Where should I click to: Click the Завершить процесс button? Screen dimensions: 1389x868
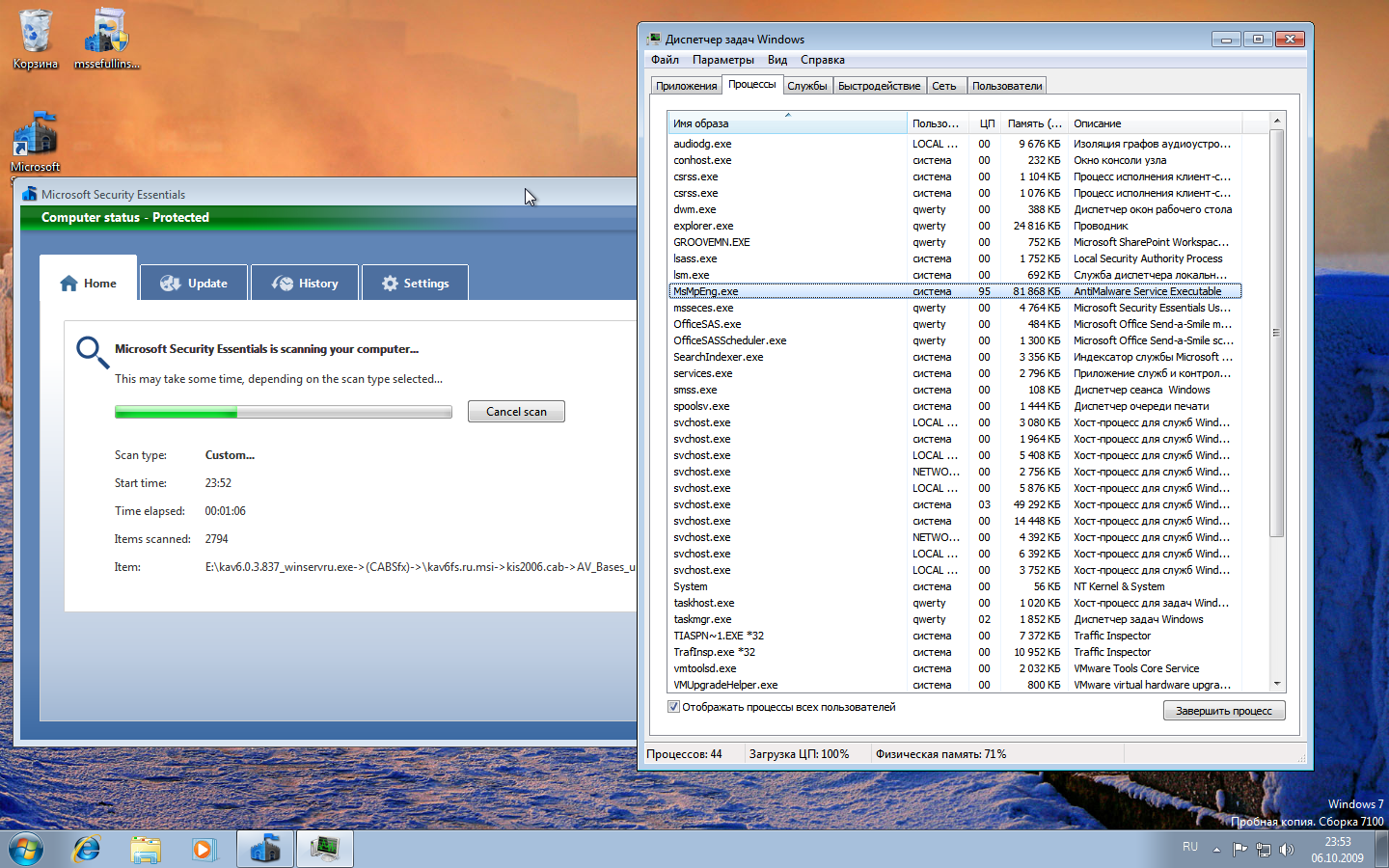tap(1223, 711)
